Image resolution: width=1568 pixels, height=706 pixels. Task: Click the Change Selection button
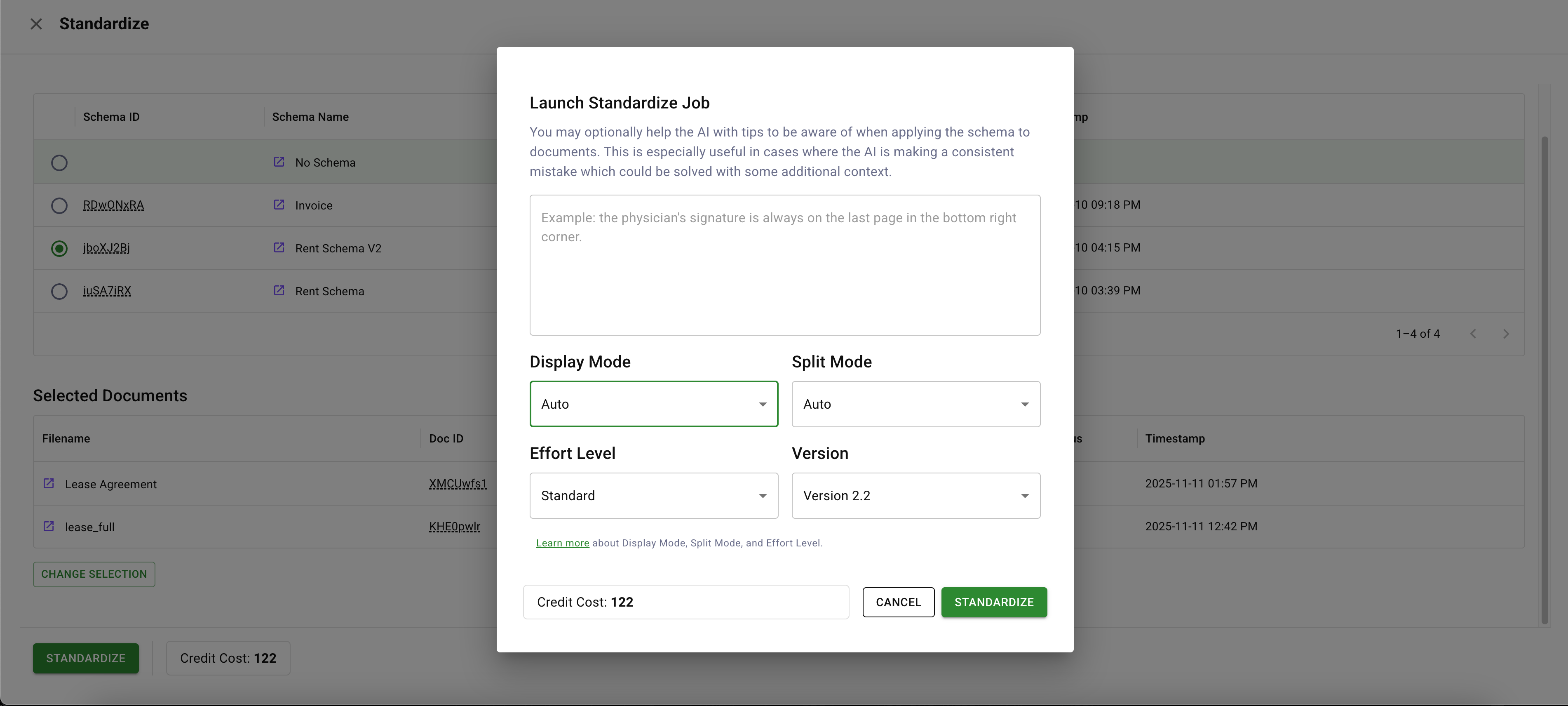pos(94,574)
